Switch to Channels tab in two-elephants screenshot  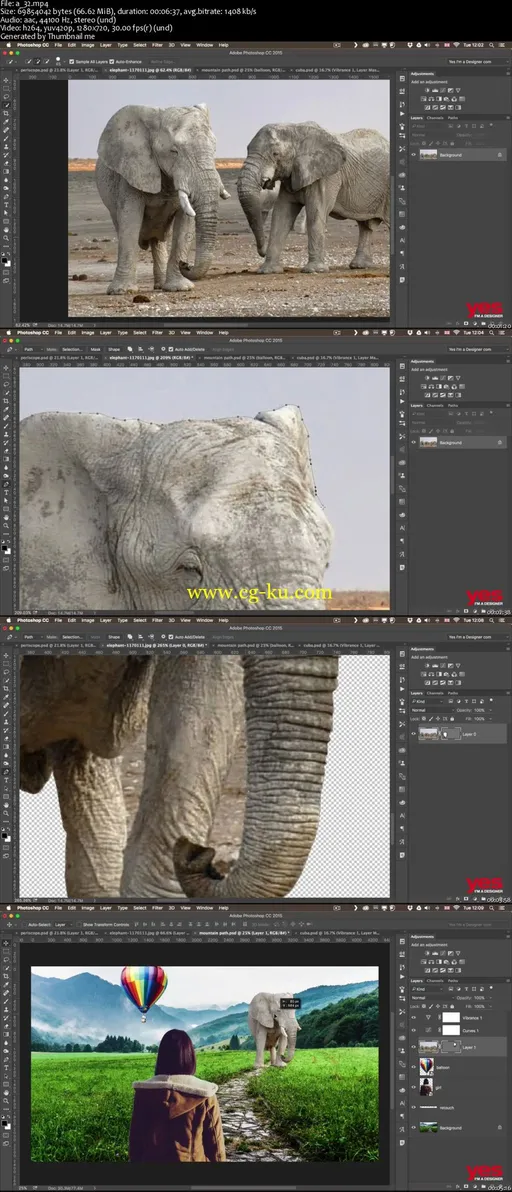click(435, 118)
